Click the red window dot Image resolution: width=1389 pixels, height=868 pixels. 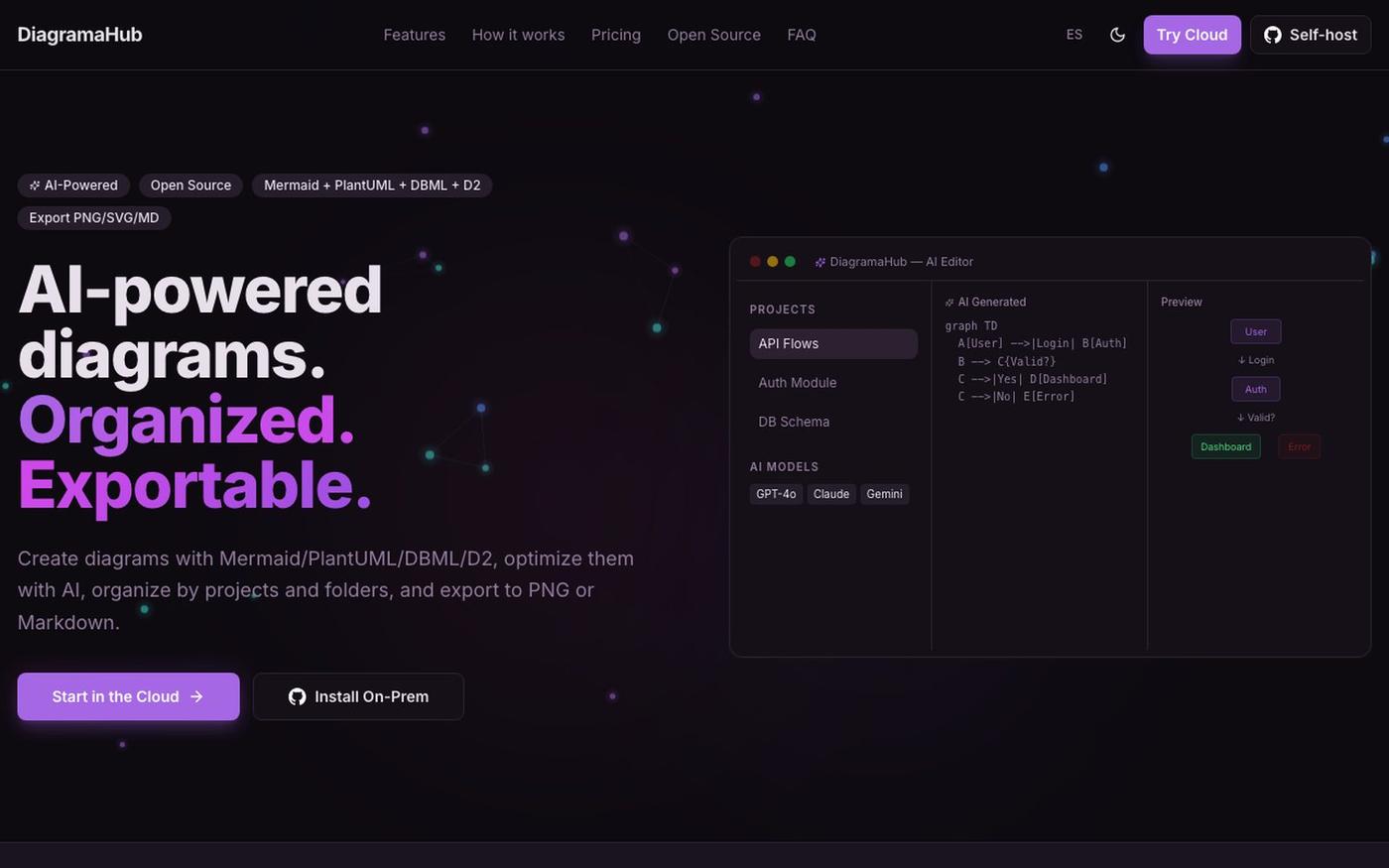tap(755, 262)
